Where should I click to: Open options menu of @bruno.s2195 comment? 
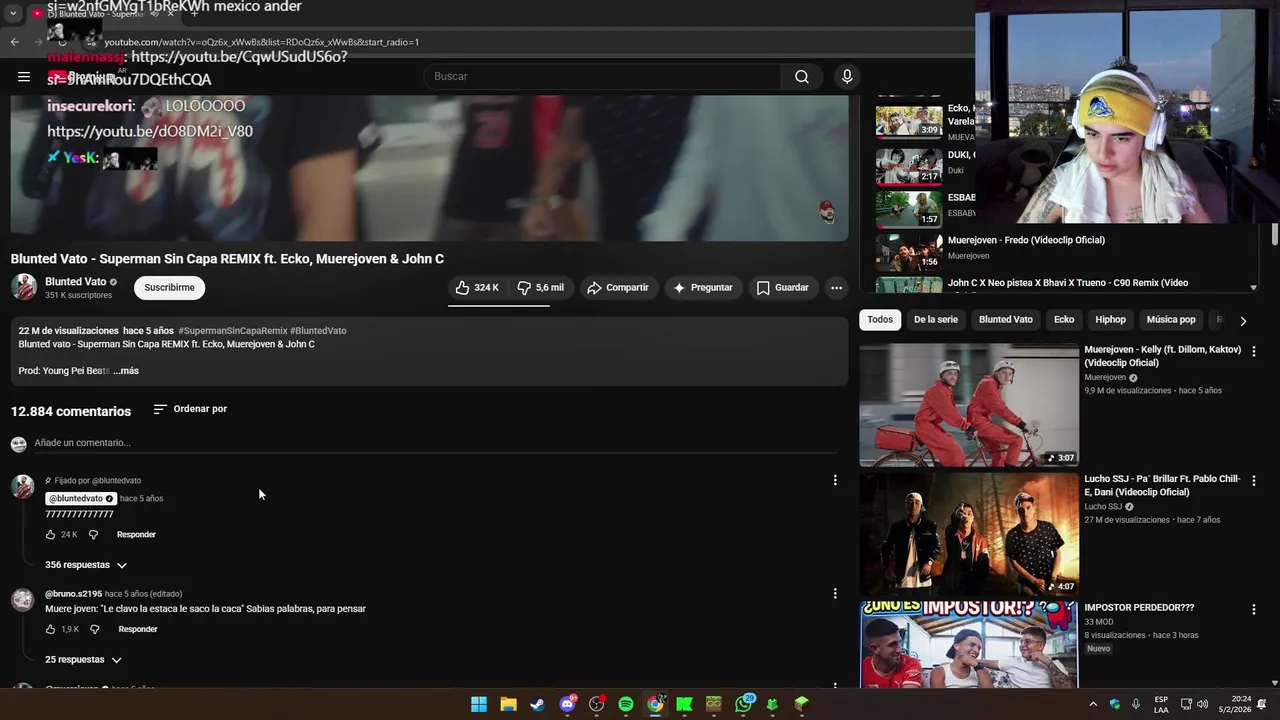[x=835, y=594]
